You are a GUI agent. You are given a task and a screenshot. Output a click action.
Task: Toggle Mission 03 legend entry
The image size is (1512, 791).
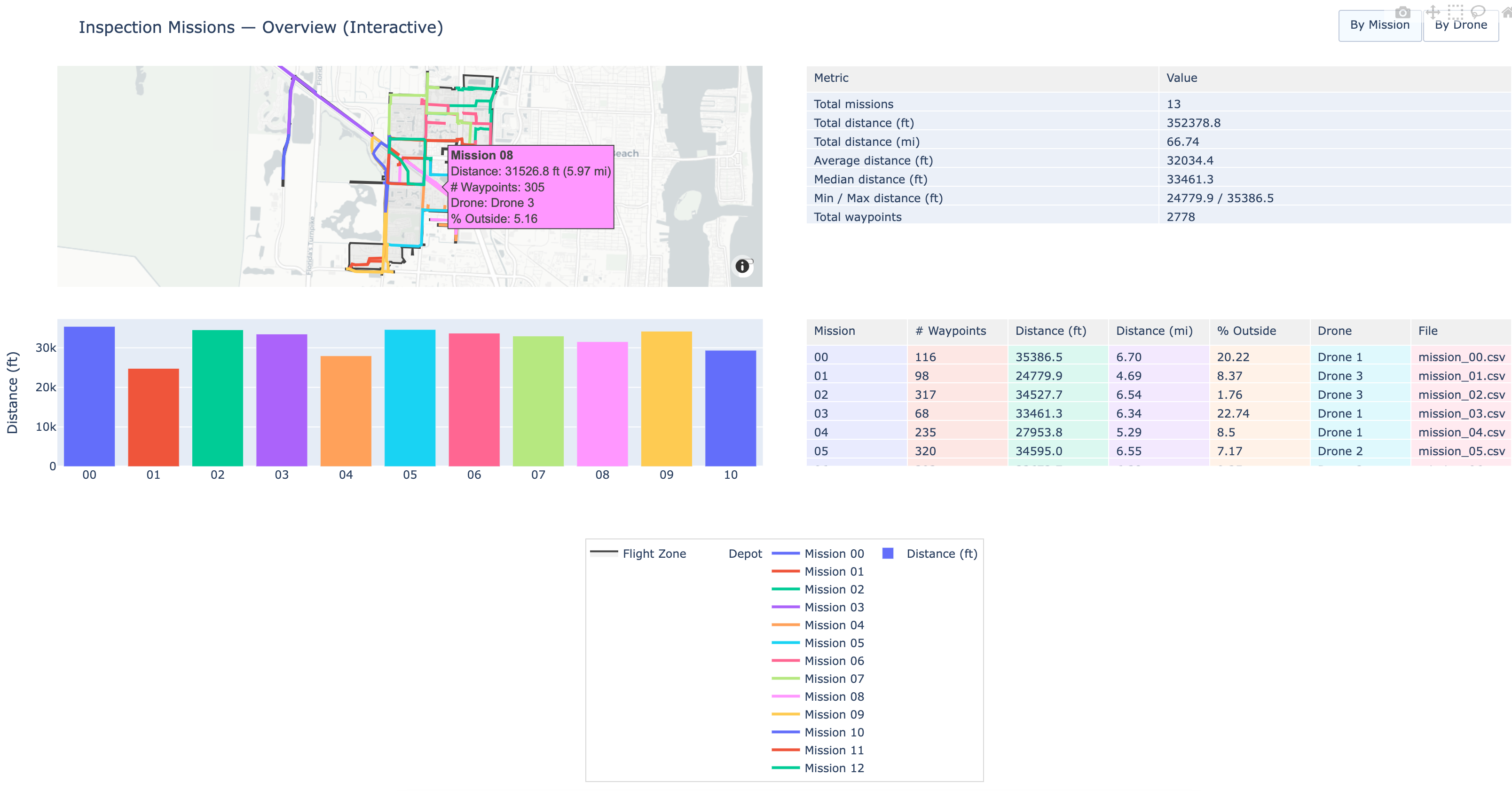click(x=834, y=607)
